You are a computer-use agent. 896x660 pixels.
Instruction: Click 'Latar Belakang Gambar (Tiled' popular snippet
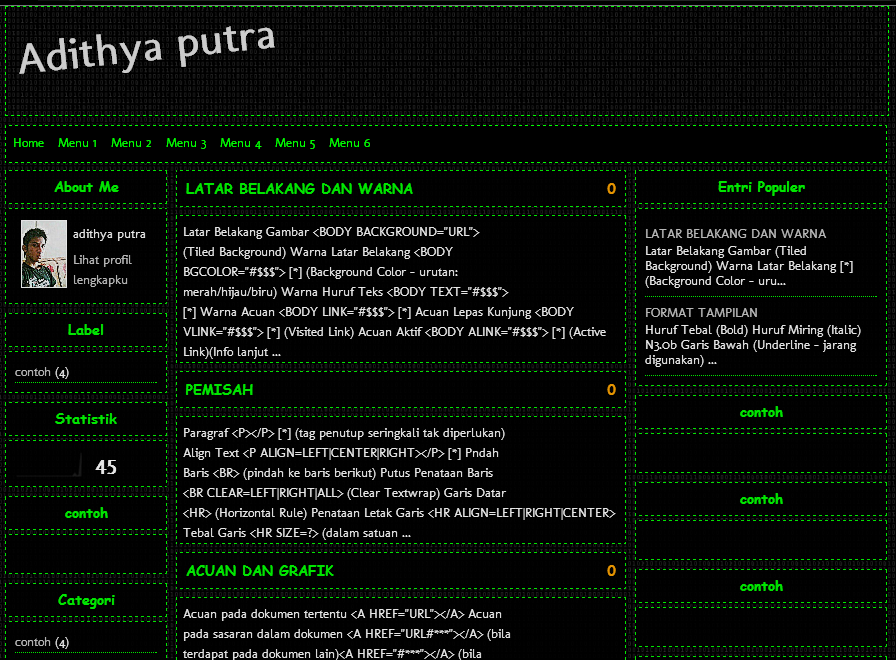pyautogui.click(x=726, y=251)
